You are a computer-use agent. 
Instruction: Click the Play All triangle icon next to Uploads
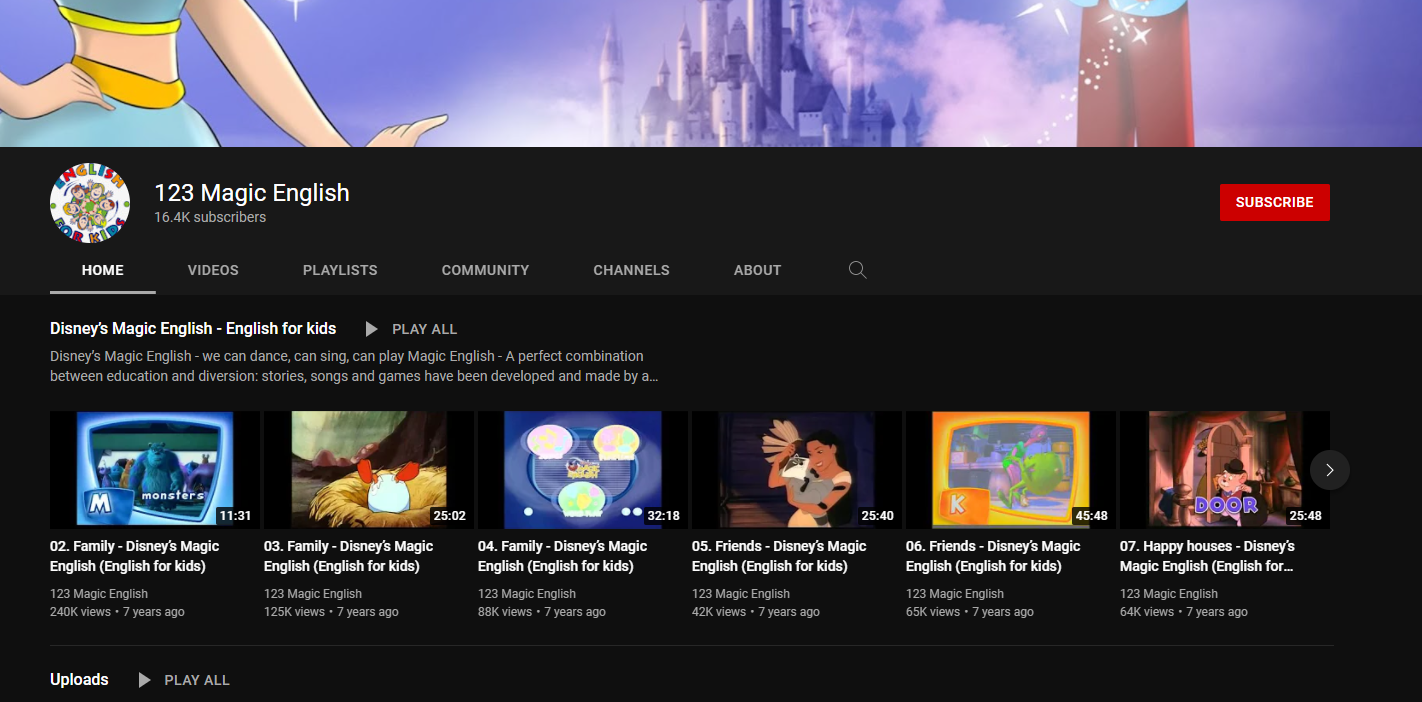coord(144,679)
